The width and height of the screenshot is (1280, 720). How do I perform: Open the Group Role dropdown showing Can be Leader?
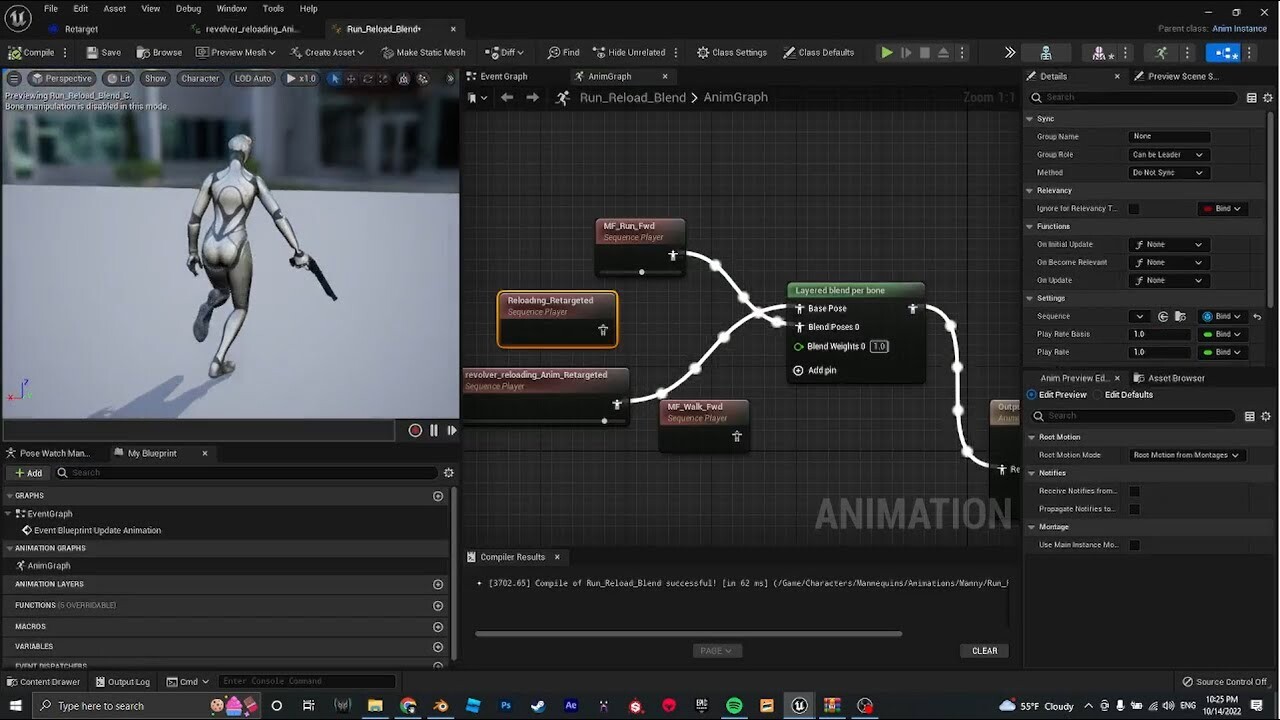pos(1167,154)
